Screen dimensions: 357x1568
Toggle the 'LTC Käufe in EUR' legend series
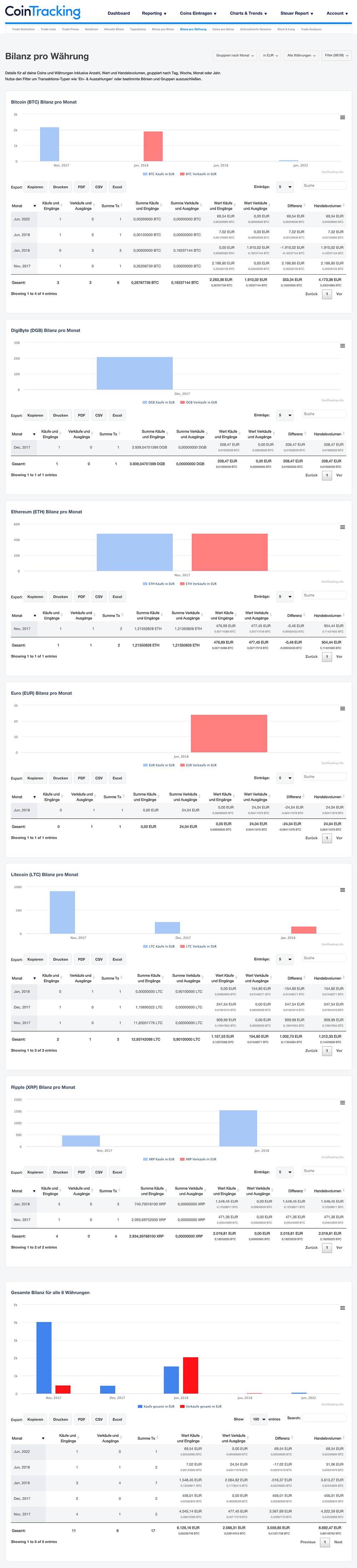pyautogui.click(x=159, y=947)
